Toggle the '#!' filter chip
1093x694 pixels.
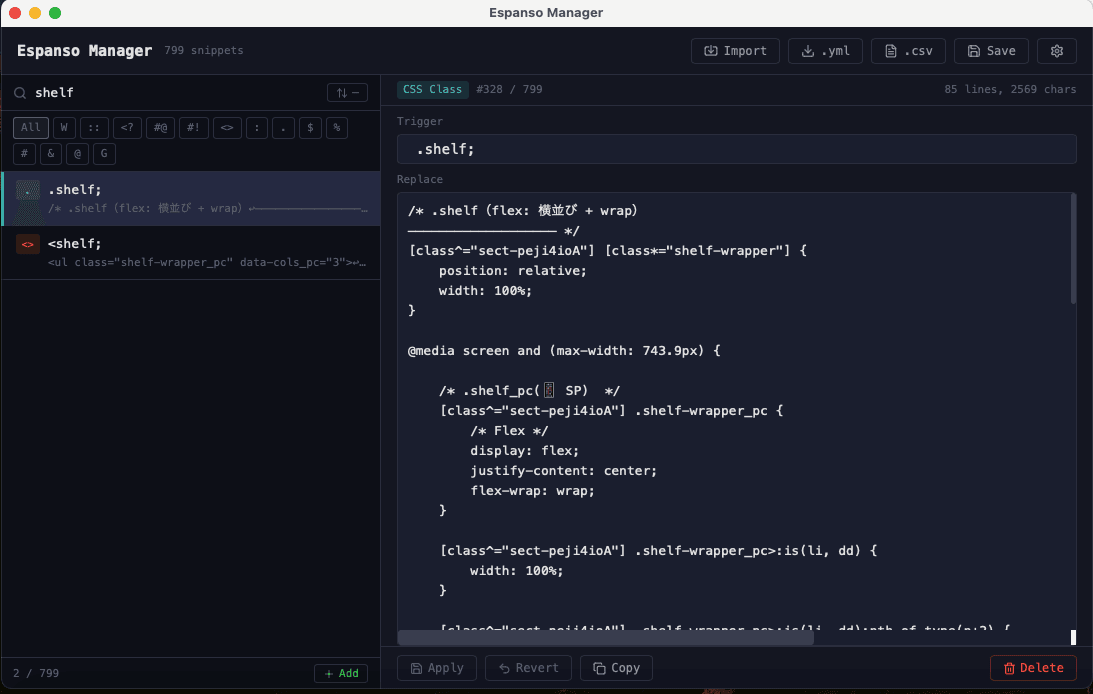[x=193, y=128]
